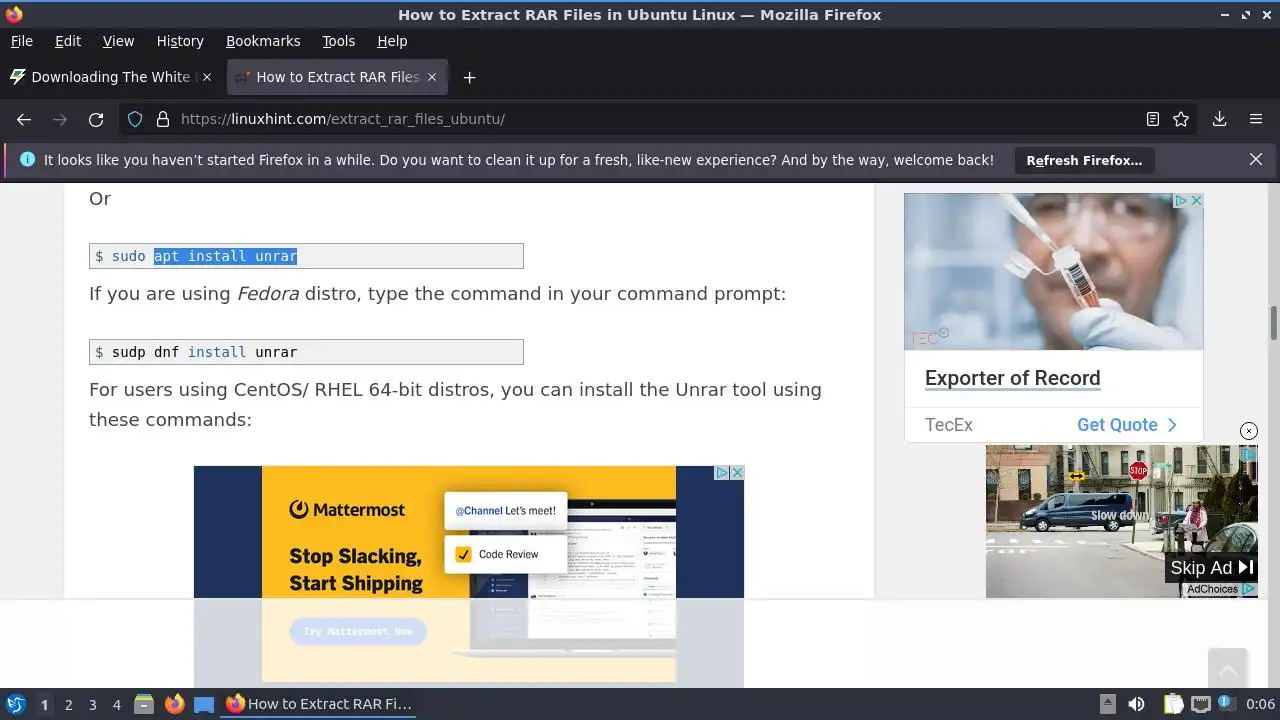Click the 'sudo apt install unrar' code box
The width and height of the screenshot is (1280, 720).
(x=306, y=256)
